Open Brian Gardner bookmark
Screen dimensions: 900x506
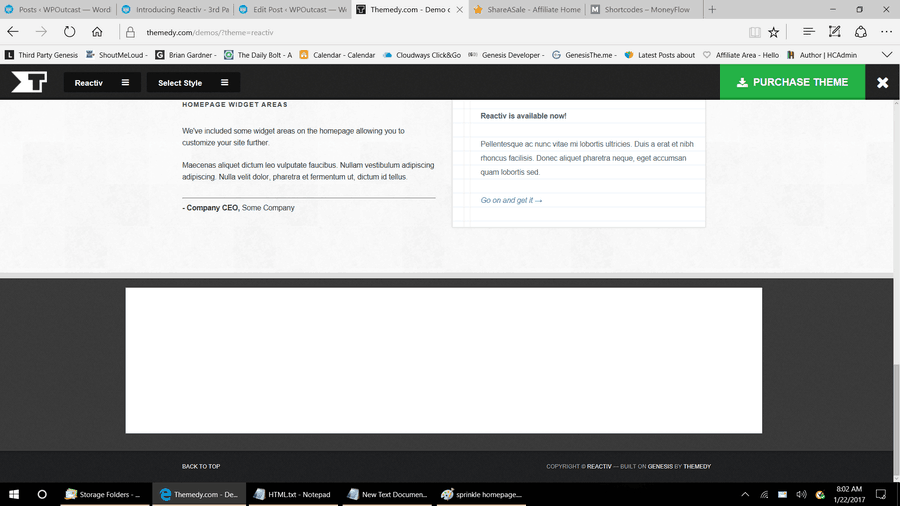tap(185, 55)
